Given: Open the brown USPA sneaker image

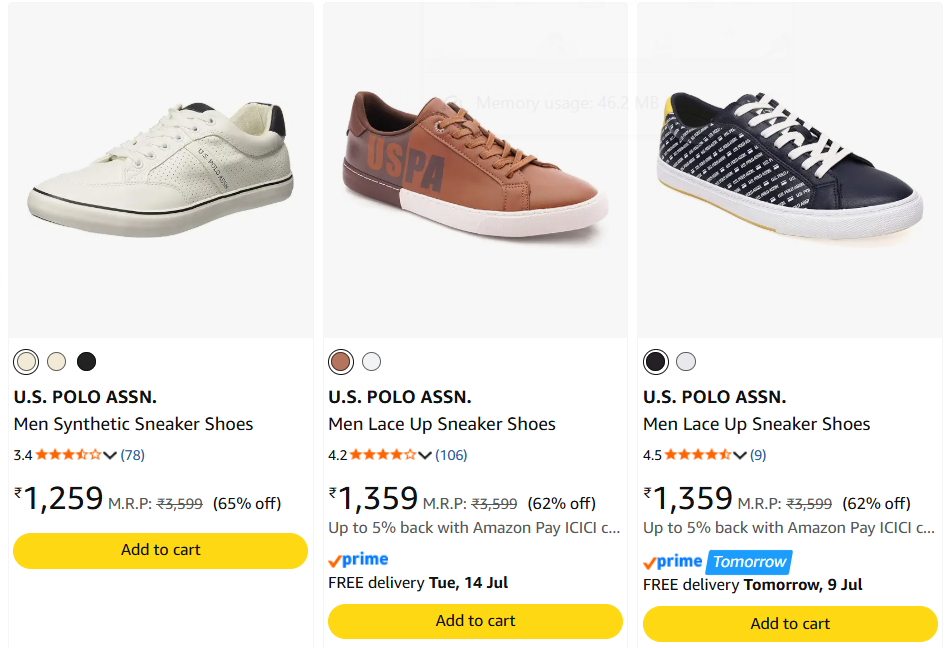Looking at the screenshot, I should [475, 170].
